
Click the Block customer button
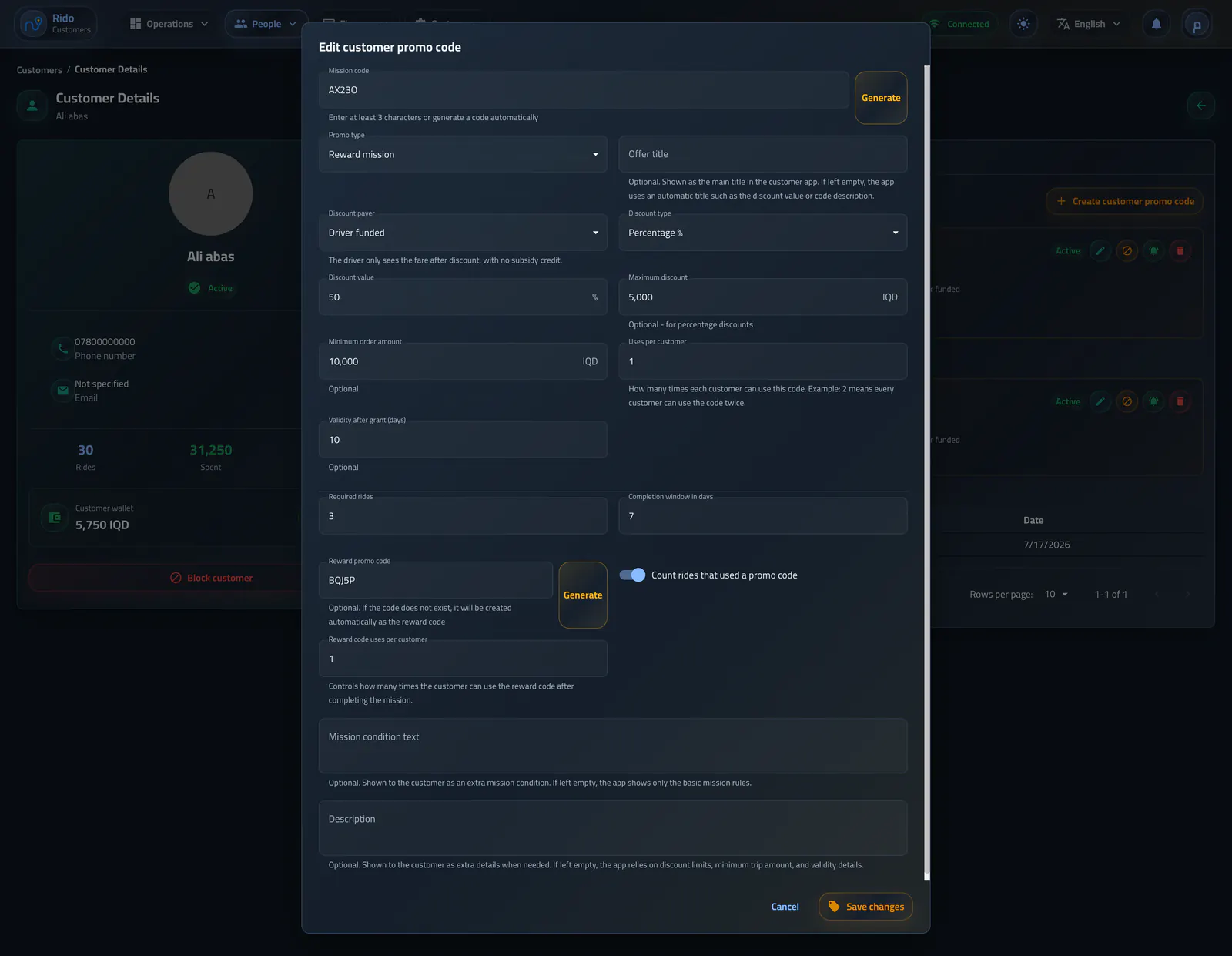coord(211,578)
